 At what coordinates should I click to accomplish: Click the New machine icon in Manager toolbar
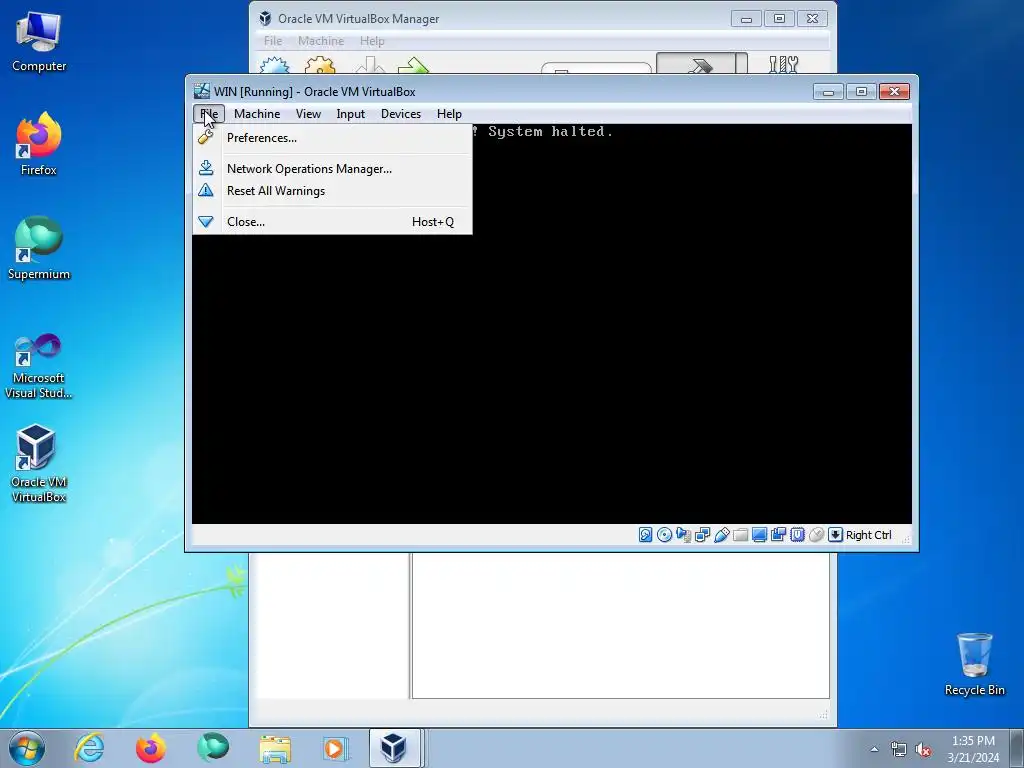click(274, 65)
